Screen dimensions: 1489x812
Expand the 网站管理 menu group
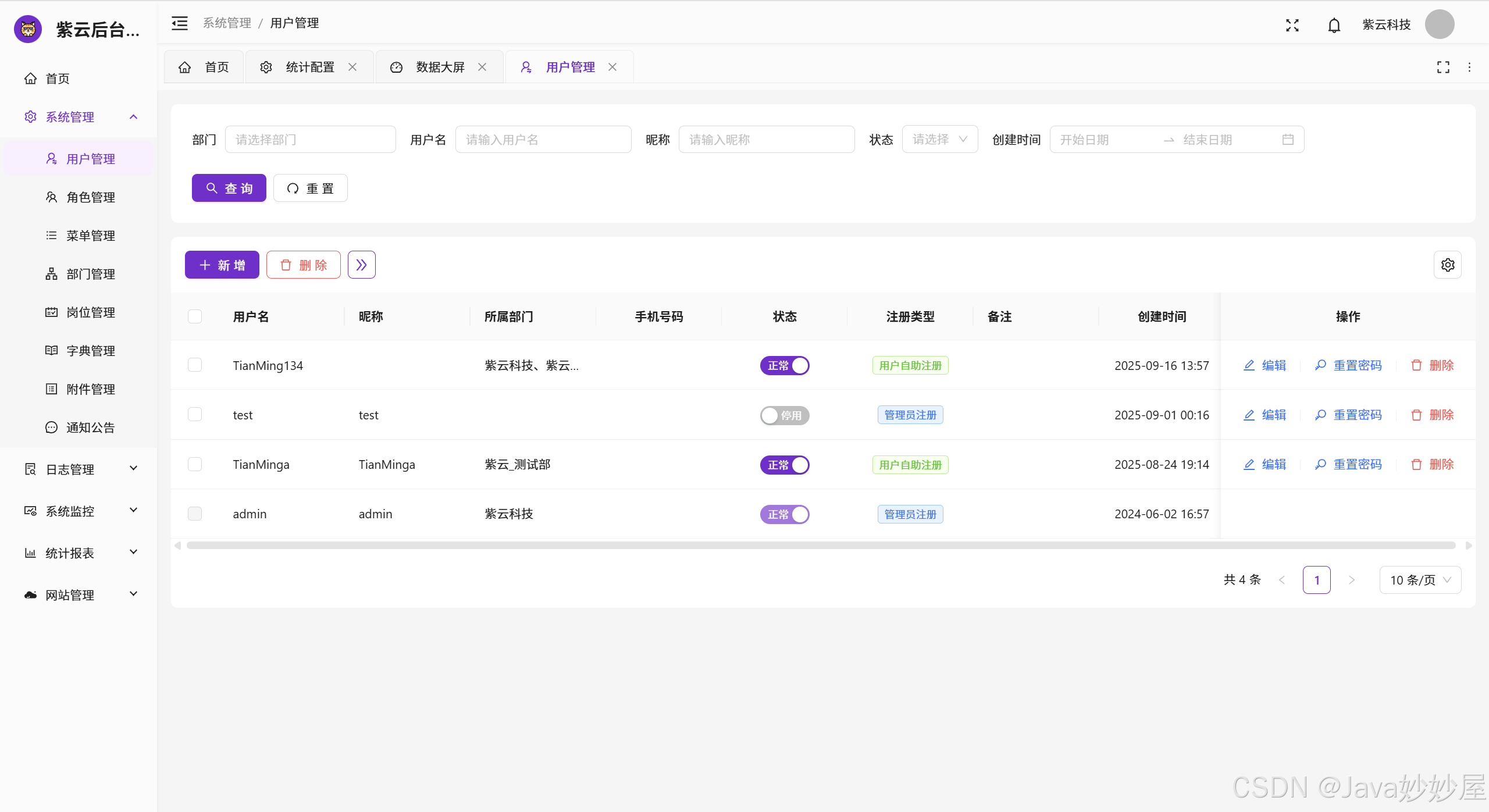point(79,594)
